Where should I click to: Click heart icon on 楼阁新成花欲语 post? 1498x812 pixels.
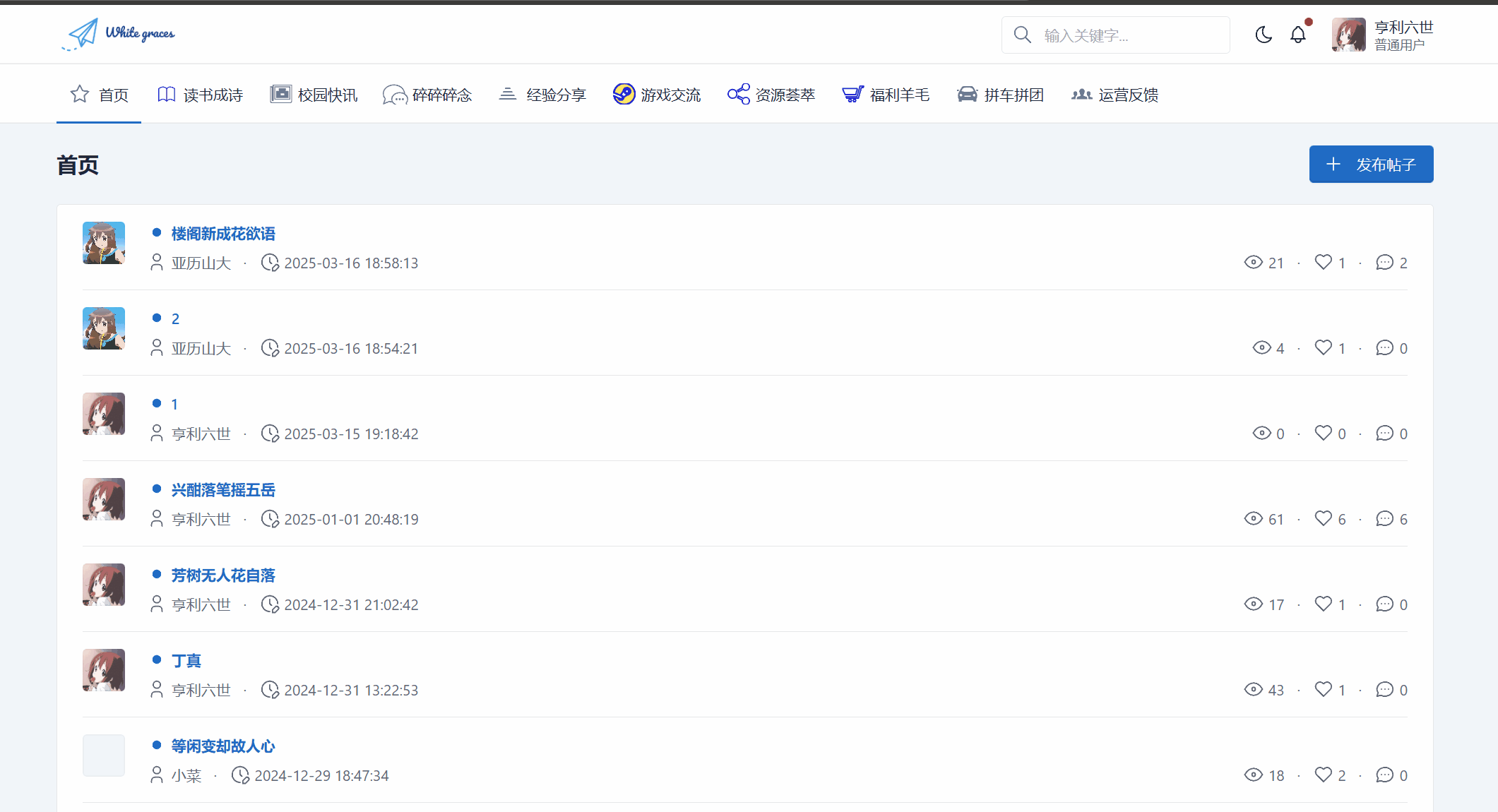tap(1323, 262)
